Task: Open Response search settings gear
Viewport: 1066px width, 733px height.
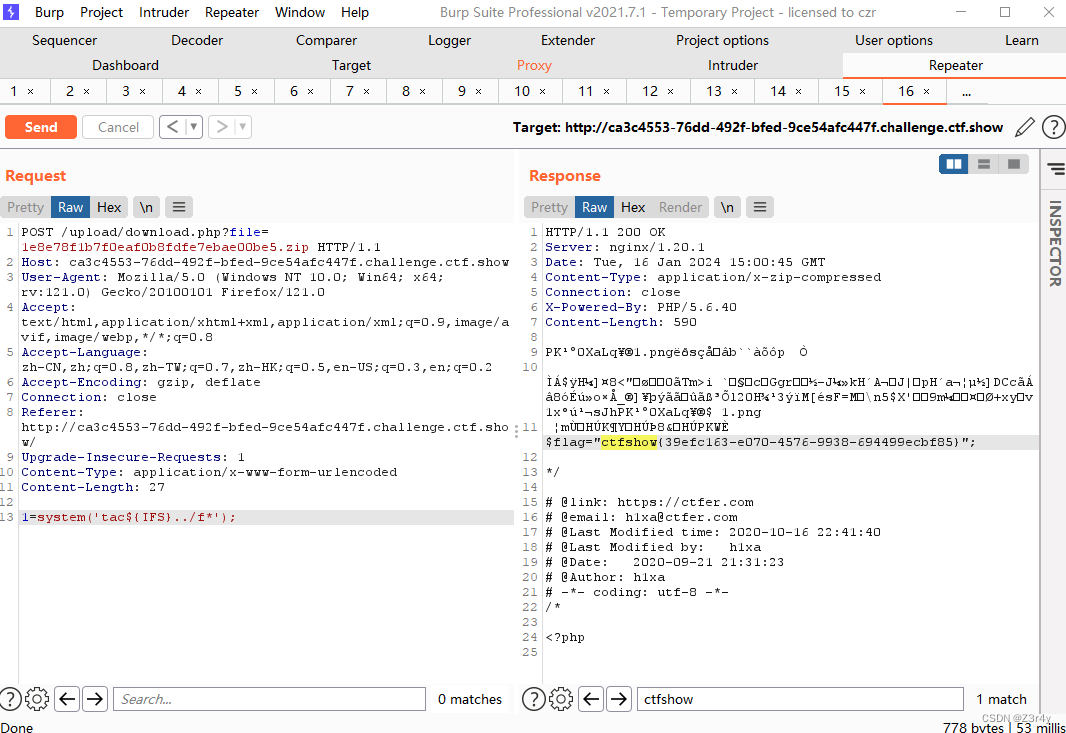Action: [561, 699]
